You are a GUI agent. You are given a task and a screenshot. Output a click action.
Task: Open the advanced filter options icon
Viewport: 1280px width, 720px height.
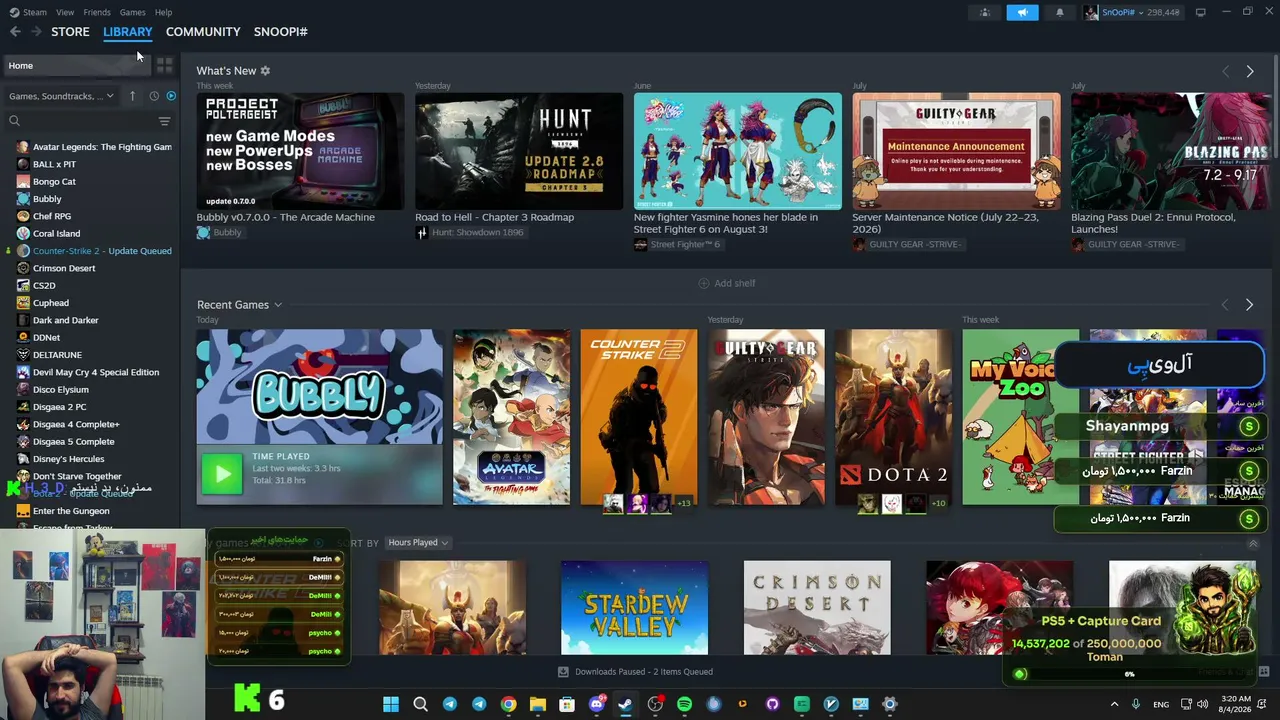tap(165, 121)
